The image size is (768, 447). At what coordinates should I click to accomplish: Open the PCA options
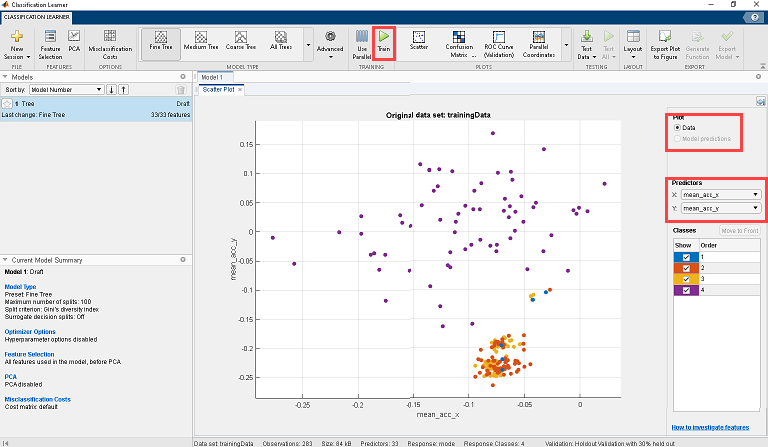point(74,40)
